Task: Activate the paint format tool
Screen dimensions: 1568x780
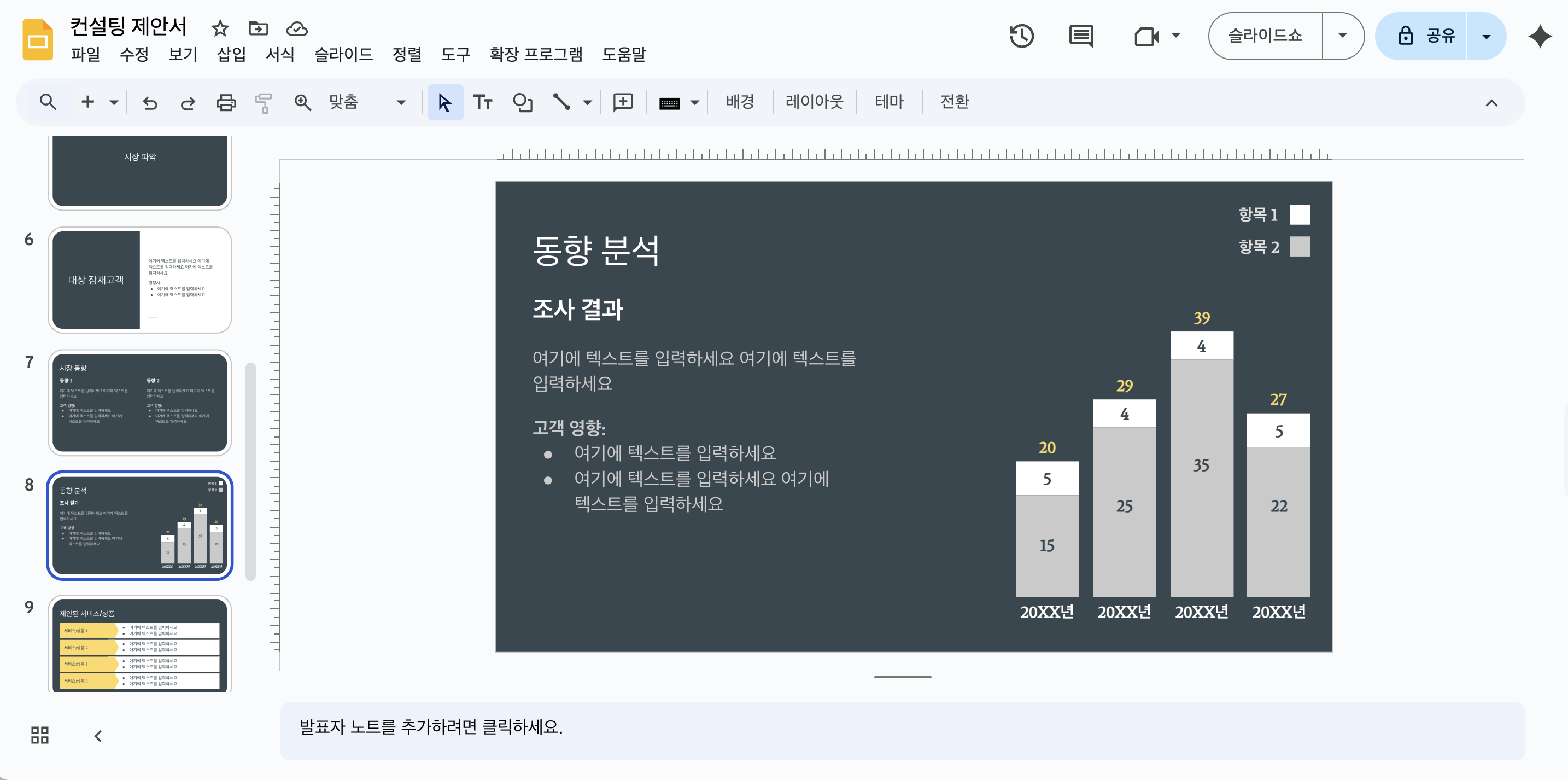Action: [263, 102]
